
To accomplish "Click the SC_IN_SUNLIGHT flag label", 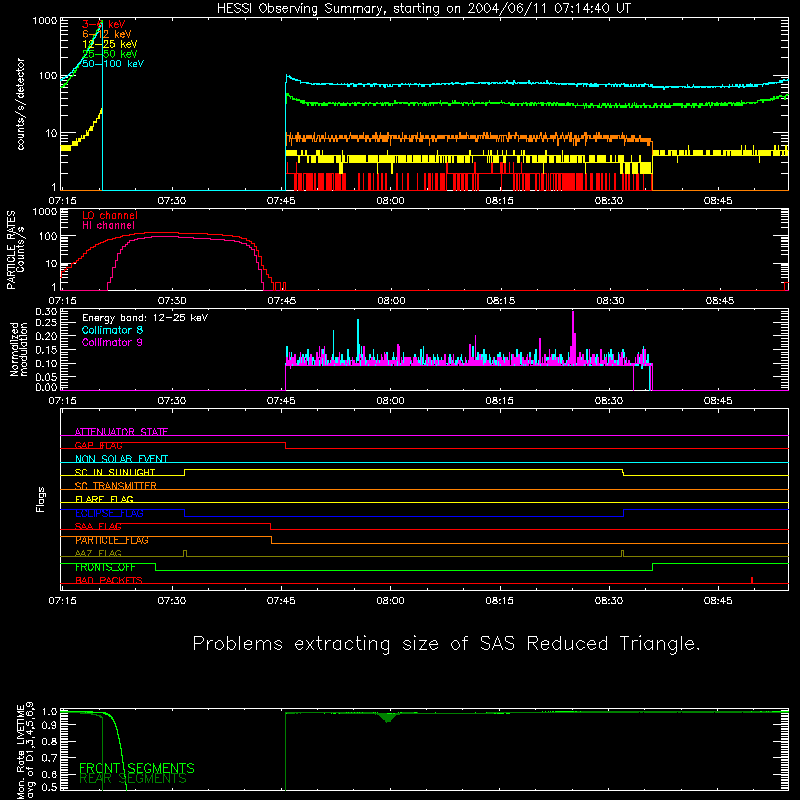I will [115, 472].
